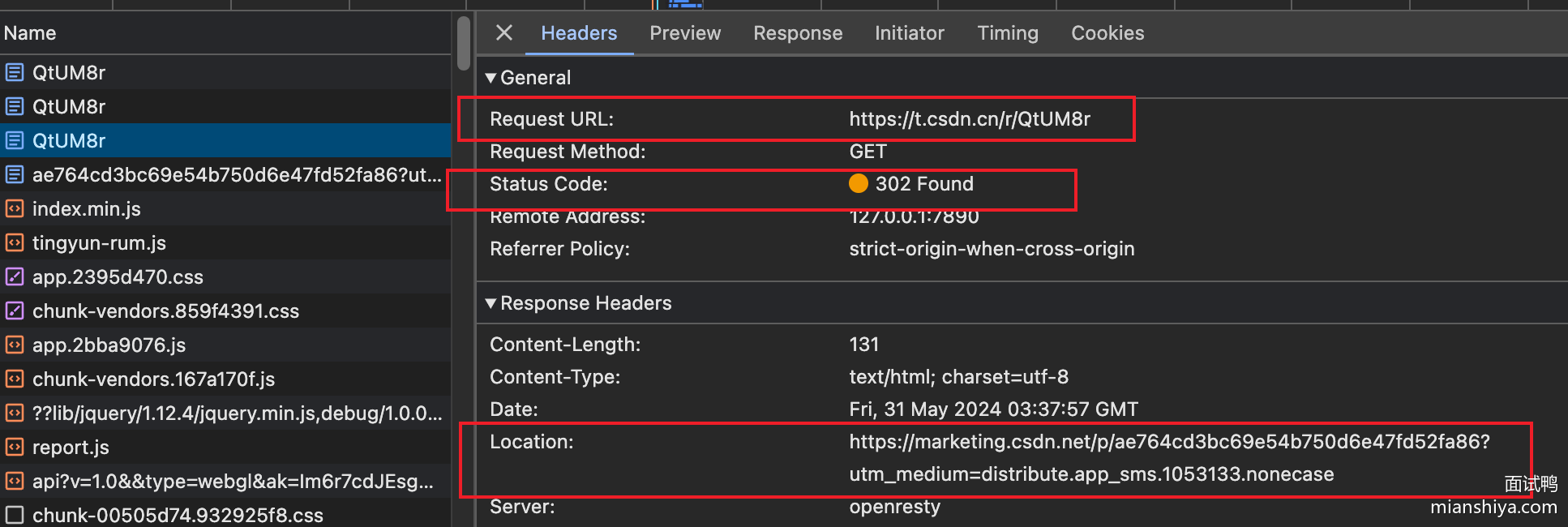Screen dimensions: 1568x527
Task: Collapse the Response Headers section
Action: [491, 303]
